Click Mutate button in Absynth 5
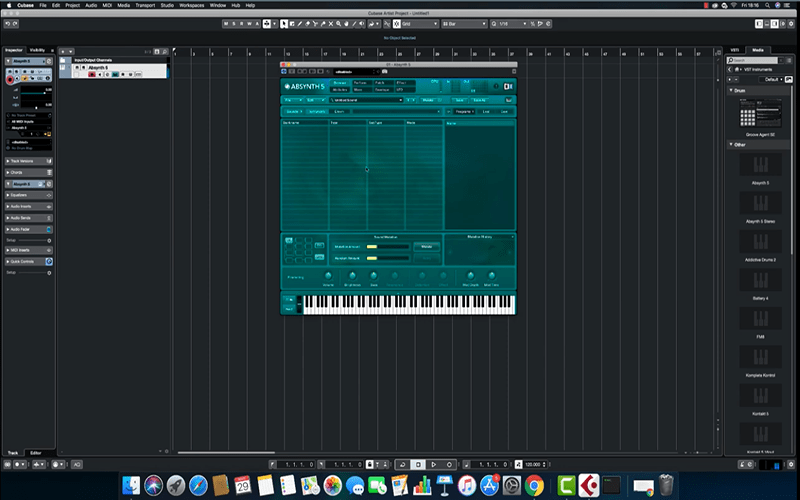 pos(427,246)
